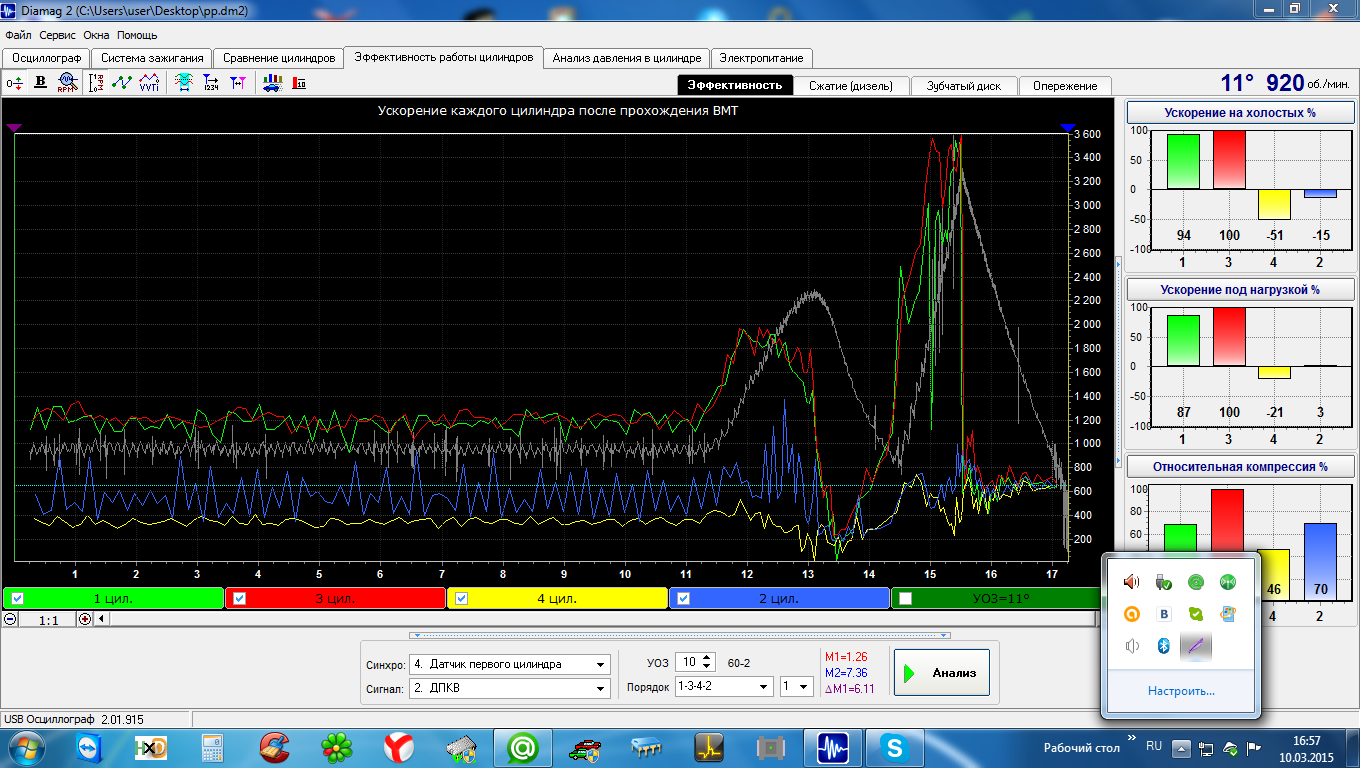Image resolution: width=1360 pixels, height=768 pixels.
Task: Click the Настроить... link in tray popup
Action: coord(1181,691)
